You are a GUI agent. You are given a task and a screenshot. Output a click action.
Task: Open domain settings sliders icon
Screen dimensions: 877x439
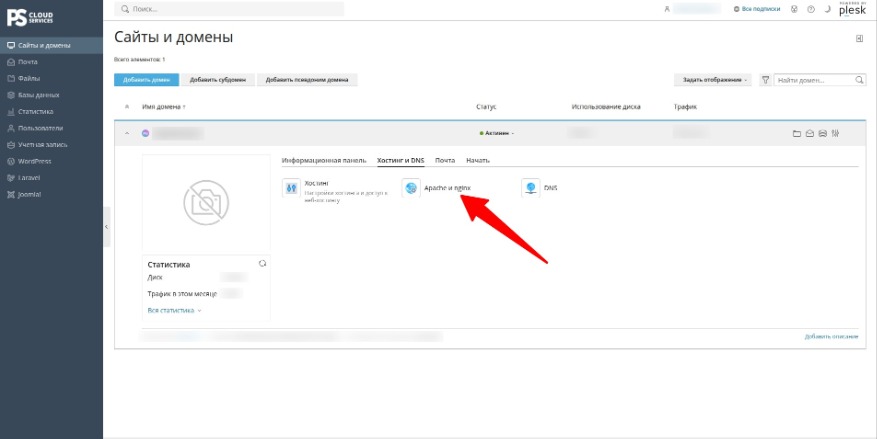coord(835,134)
